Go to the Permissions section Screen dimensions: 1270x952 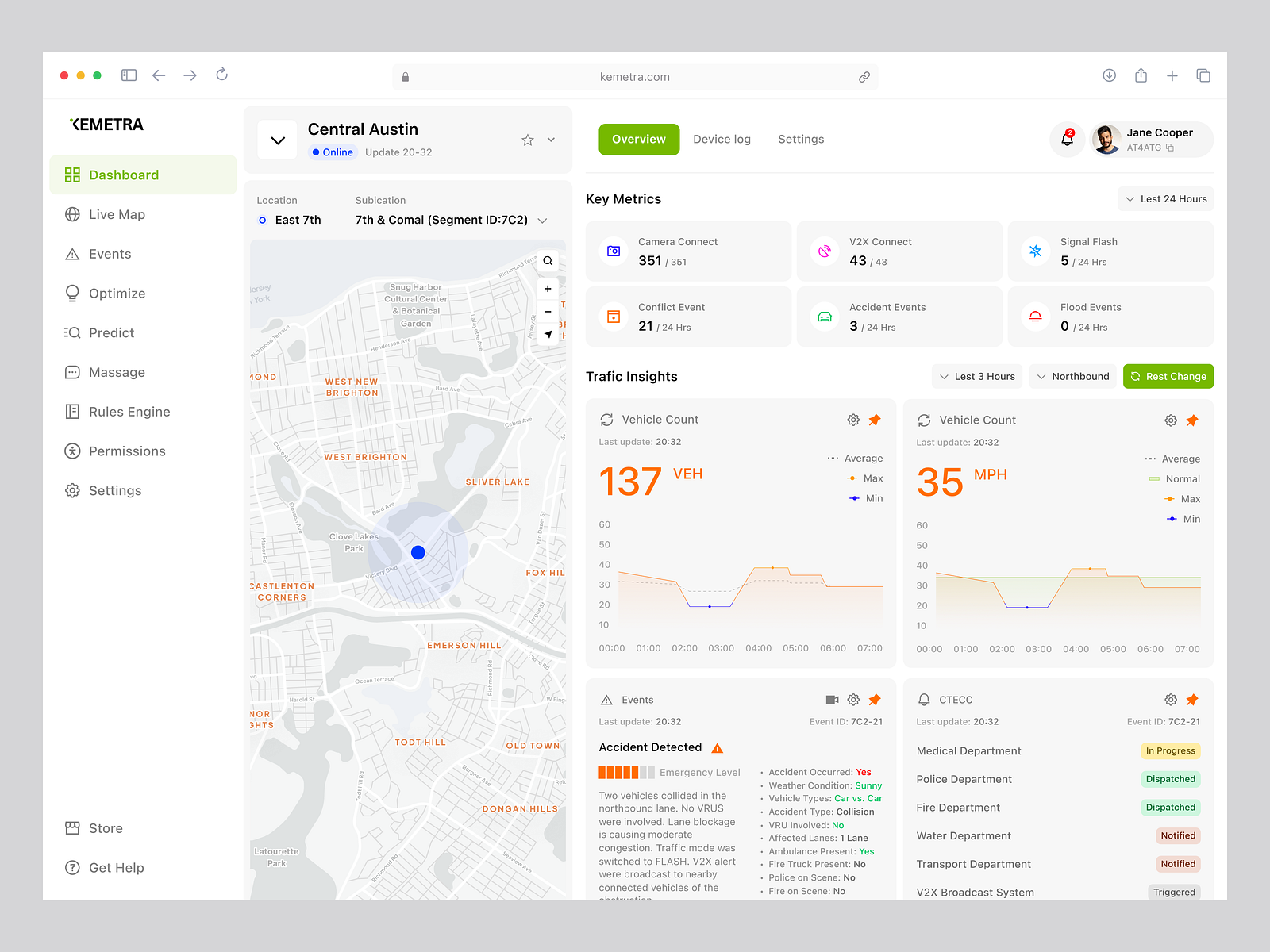coord(126,451)
